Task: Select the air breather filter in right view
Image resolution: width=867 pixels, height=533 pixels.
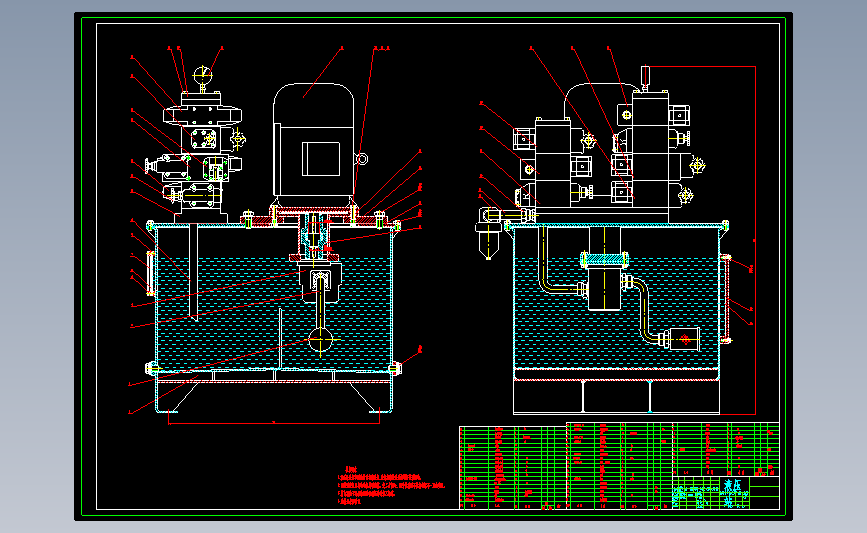Action: coord(488,233)
